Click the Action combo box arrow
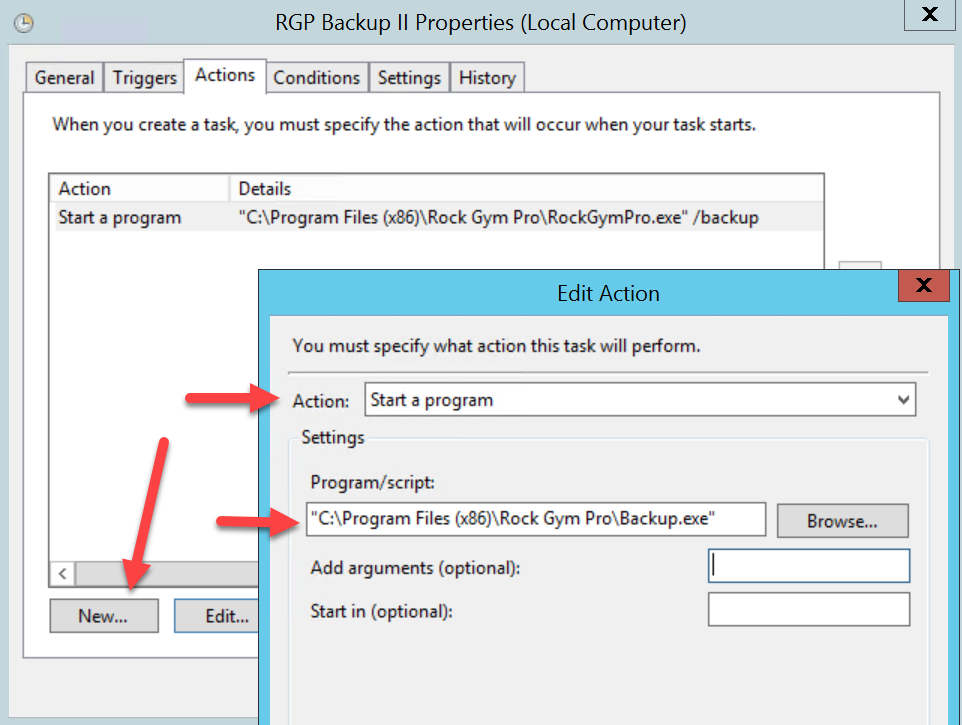The height and width of the screenshot is (725, 962). coord(903,400)
